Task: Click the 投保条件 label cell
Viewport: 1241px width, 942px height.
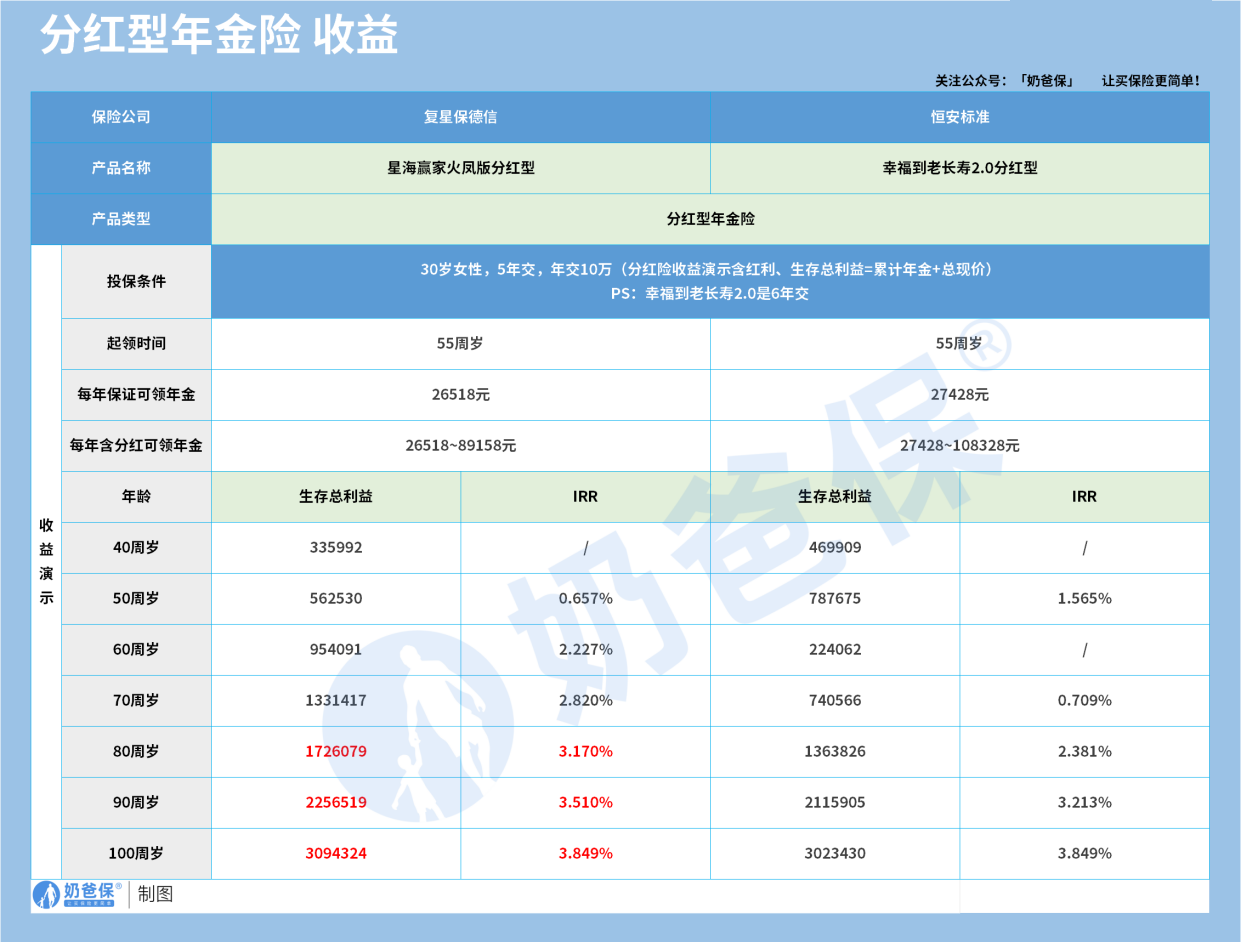Action: point(135,283)
